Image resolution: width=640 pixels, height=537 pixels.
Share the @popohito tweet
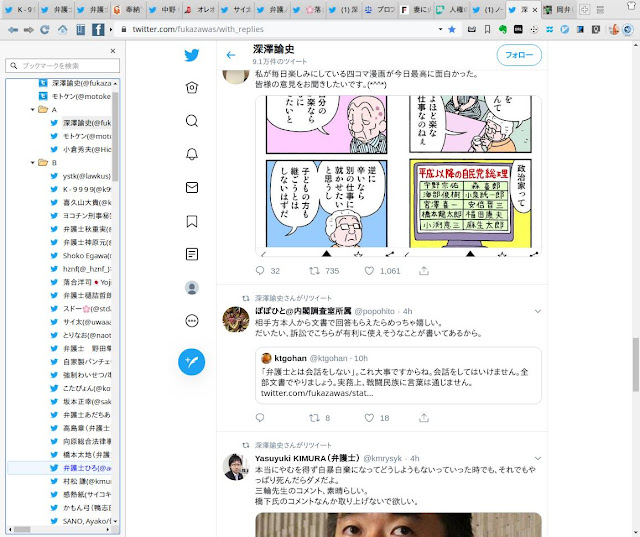[424, 417]
